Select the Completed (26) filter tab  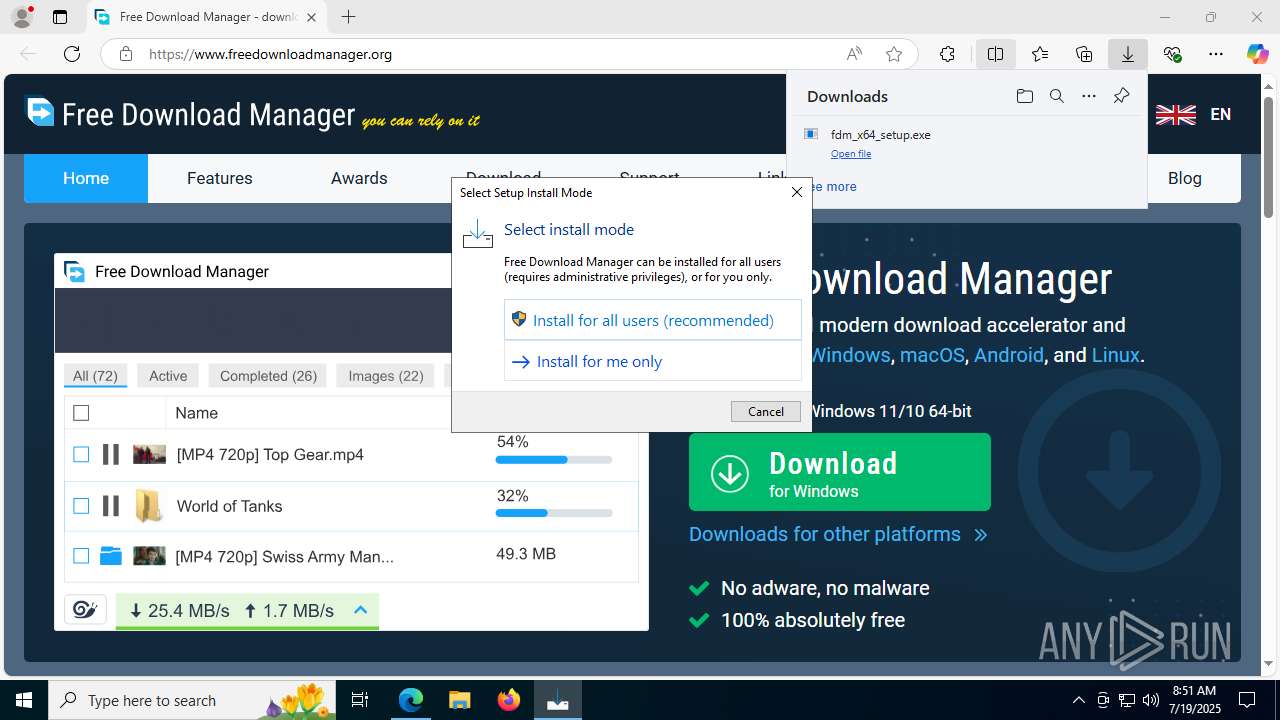coord(268,376)
